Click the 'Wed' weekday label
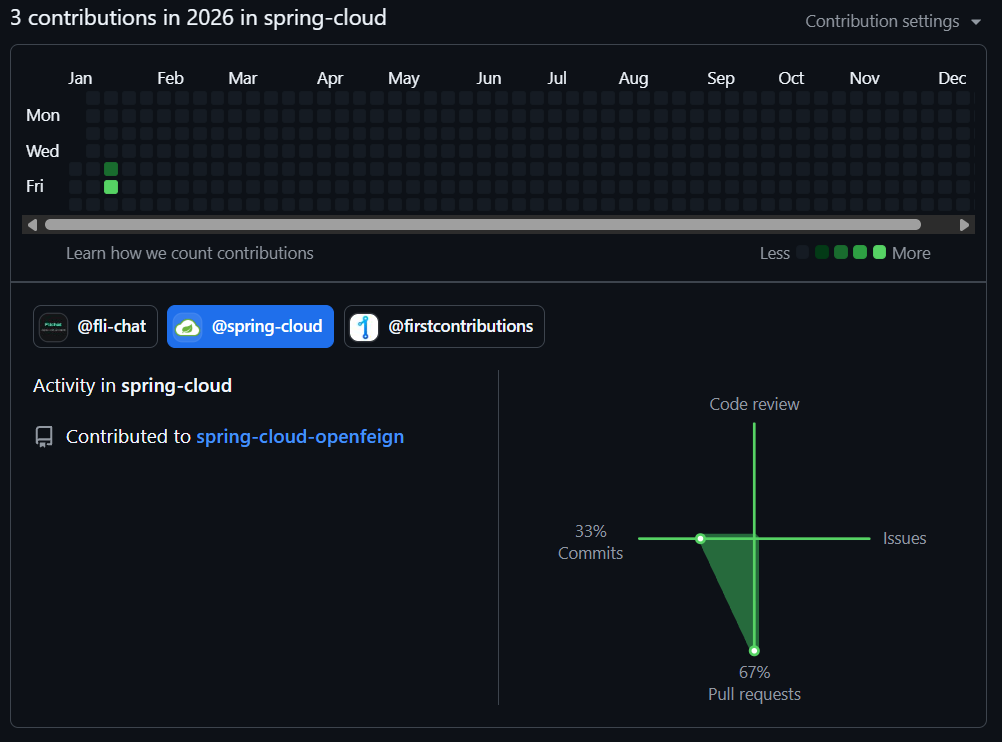The image size is (1002, 742). pos(42,151)
